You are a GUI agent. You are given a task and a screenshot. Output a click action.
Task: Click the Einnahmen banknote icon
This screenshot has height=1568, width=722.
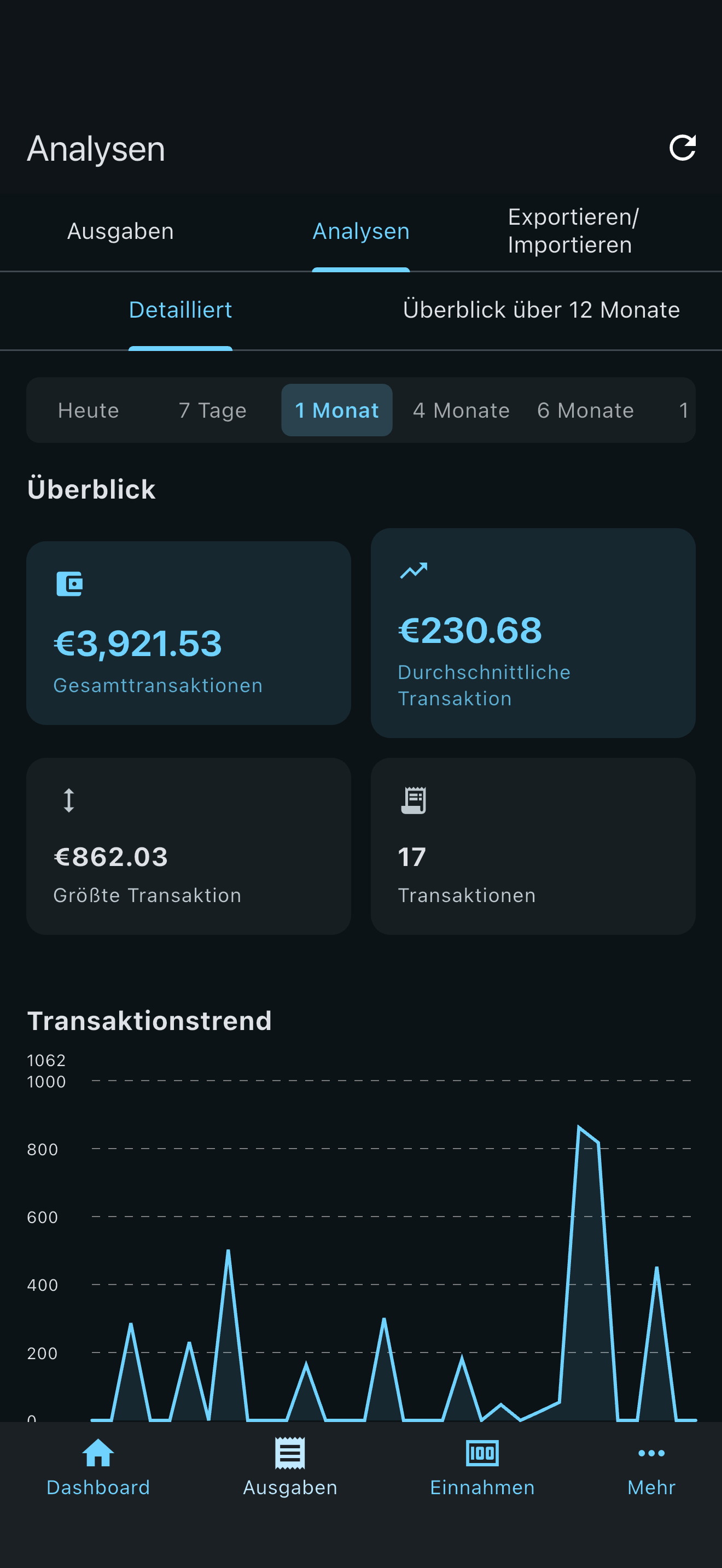482,1454
